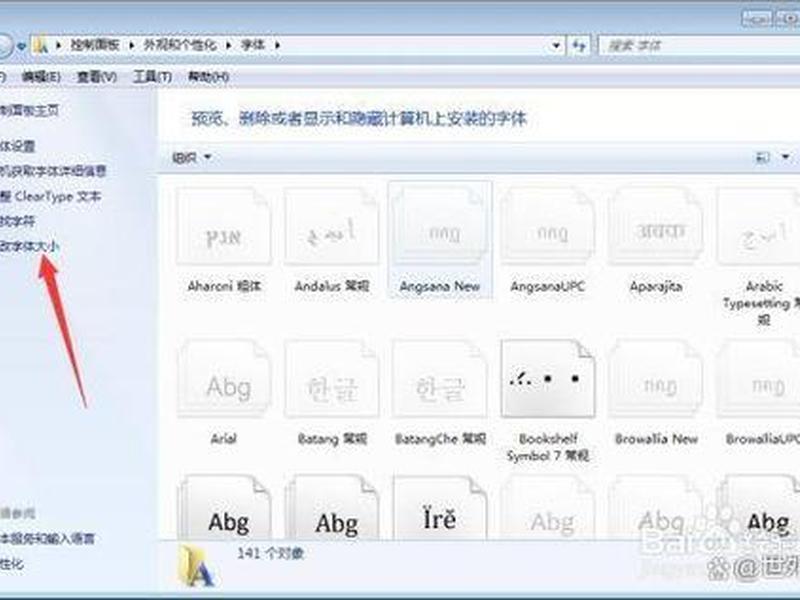Expand breadcrumb arrow before 控制面板
Image resolution: width=800 pixels, height=600 pixels.
pyautogui.click(x=58, y=45)
